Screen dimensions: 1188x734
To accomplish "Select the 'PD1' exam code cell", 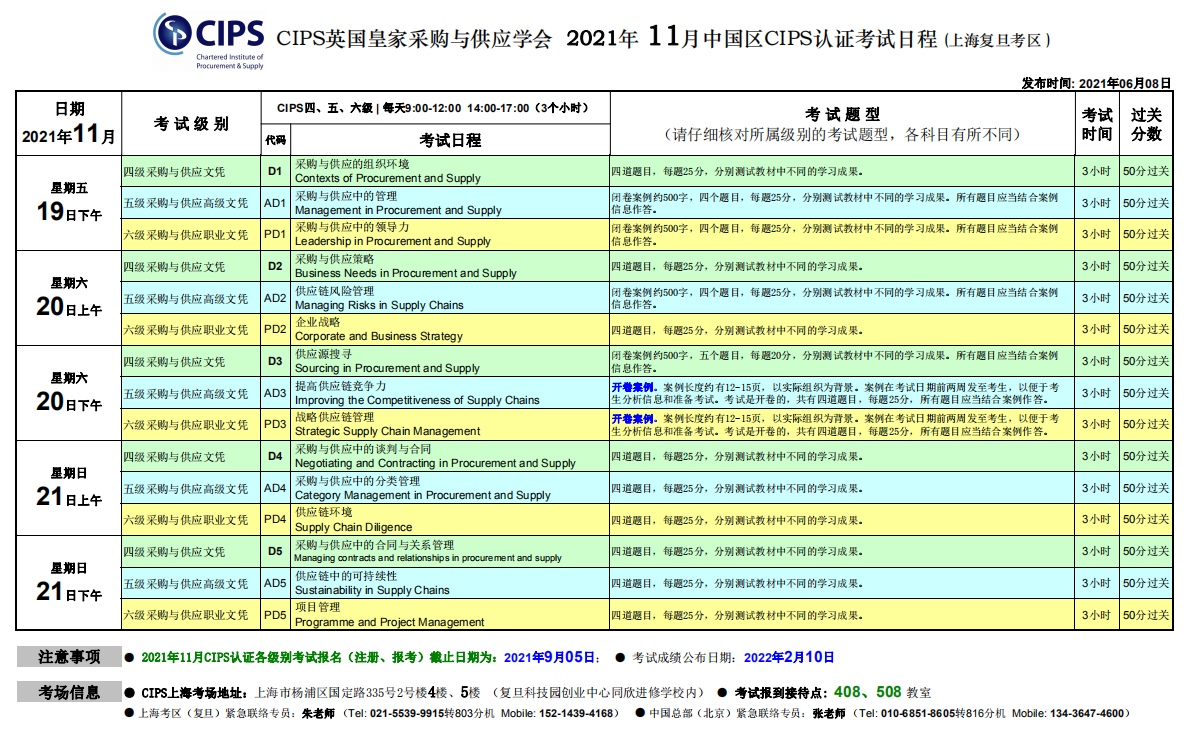I will click(x=275, y=235).
